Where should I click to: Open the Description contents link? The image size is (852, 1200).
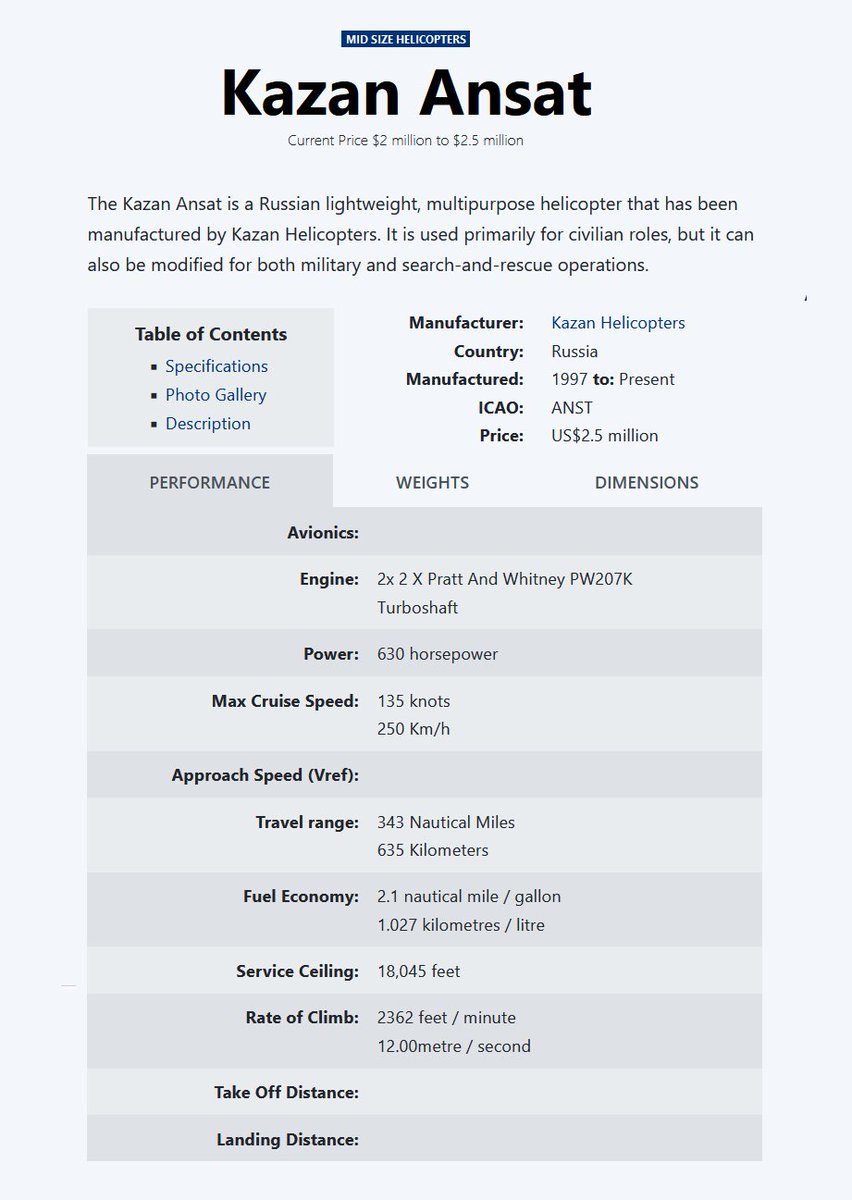click(208, 423)
